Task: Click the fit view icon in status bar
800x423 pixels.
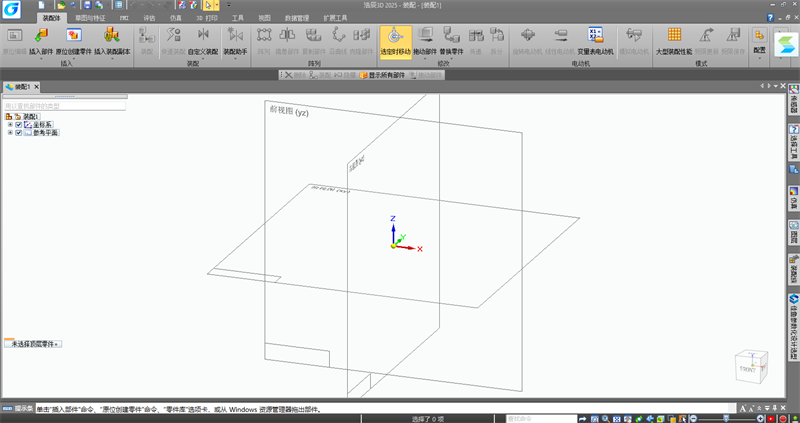Action: (616, 419)
